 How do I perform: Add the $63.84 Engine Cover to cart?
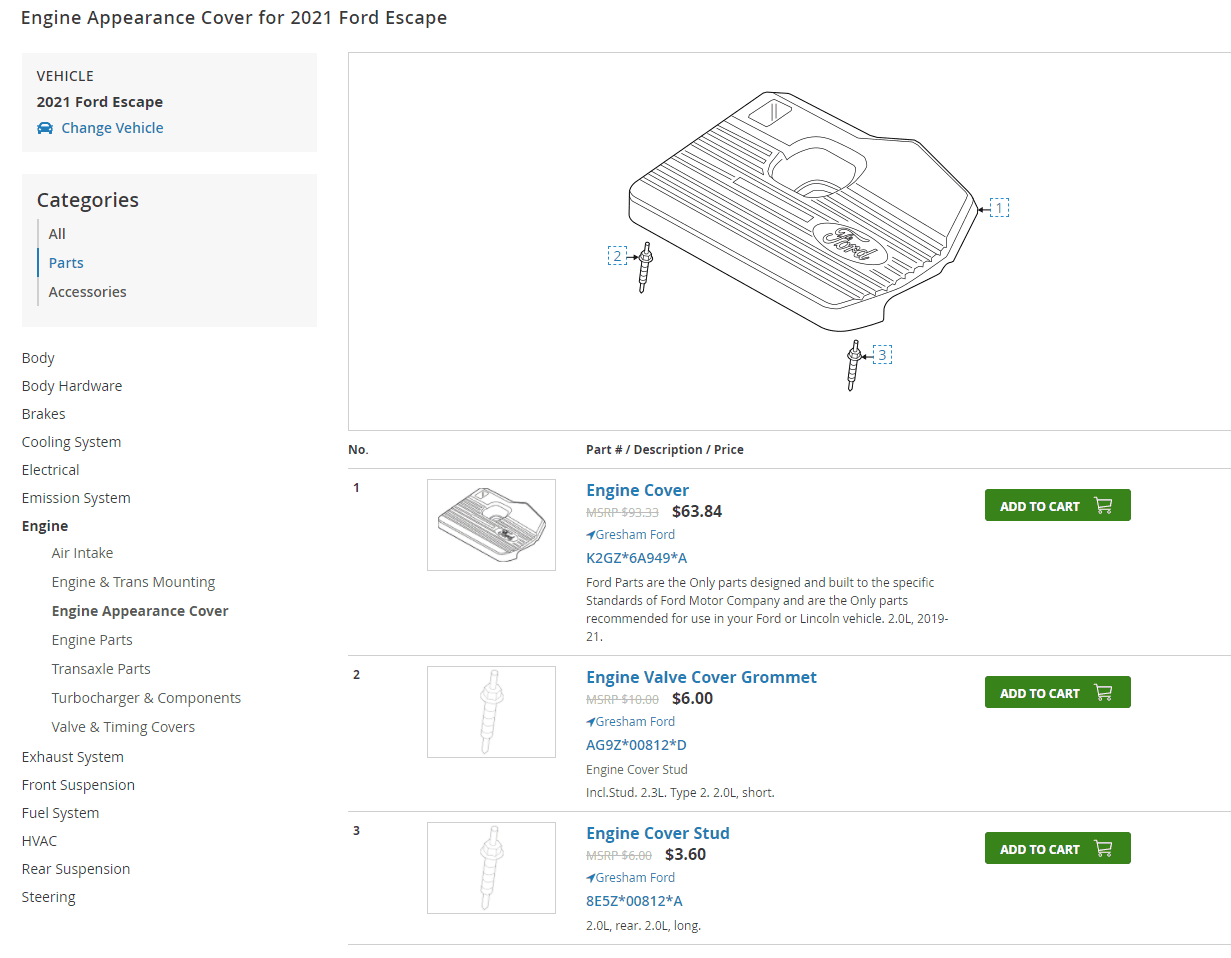click(1058, 505)
